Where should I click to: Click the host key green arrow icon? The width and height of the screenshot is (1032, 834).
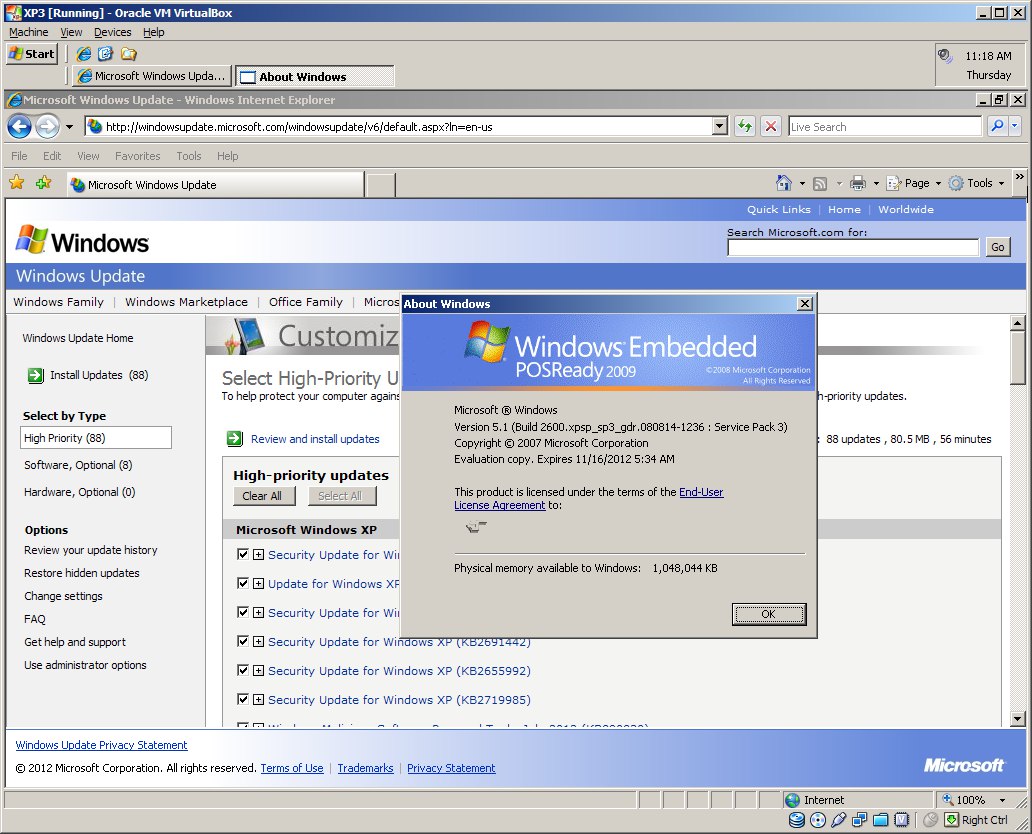click(x=951, y=820)
